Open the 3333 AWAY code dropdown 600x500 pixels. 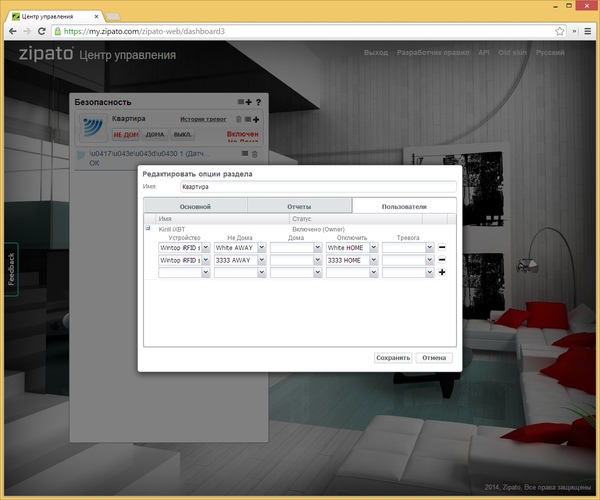(262, 260)
